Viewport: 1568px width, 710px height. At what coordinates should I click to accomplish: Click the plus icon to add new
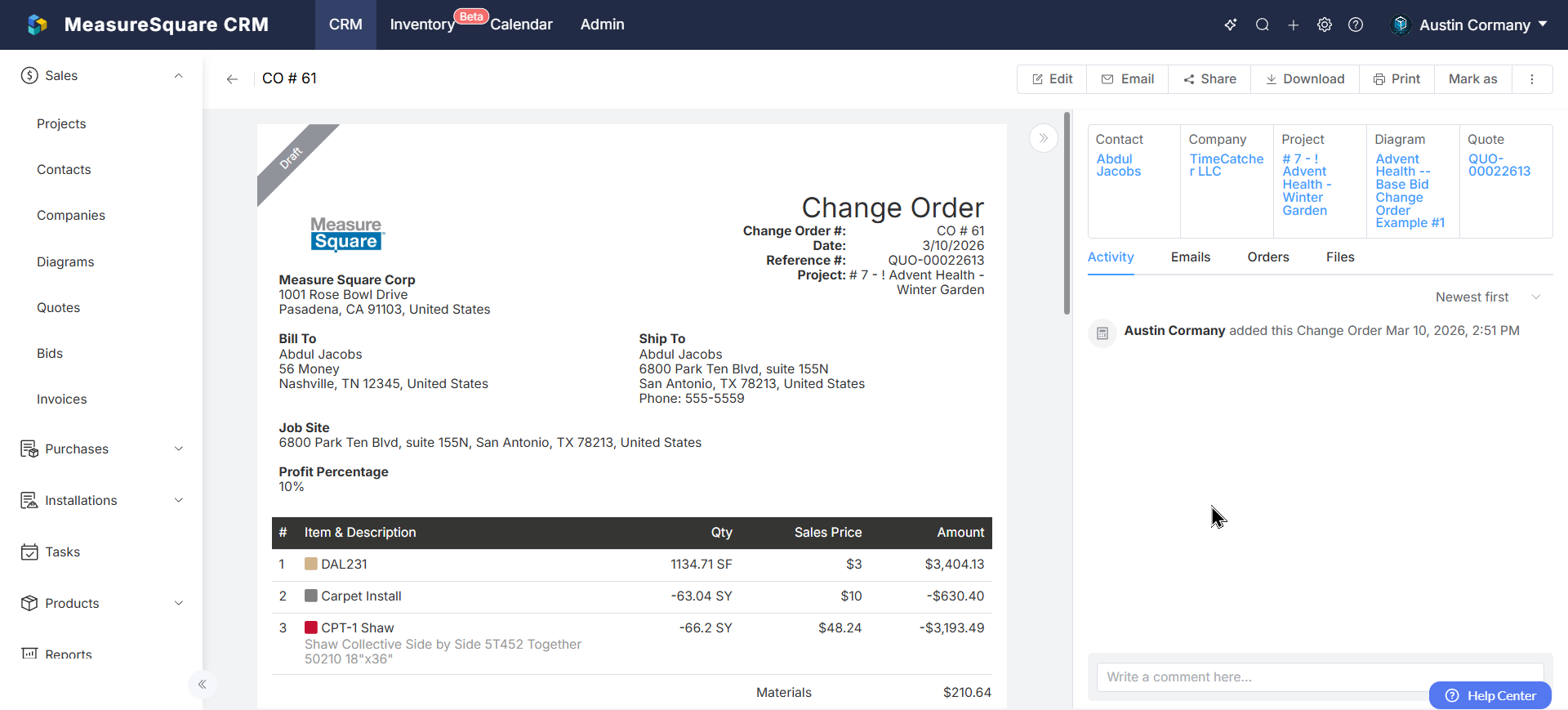[x=1294, y=25]
